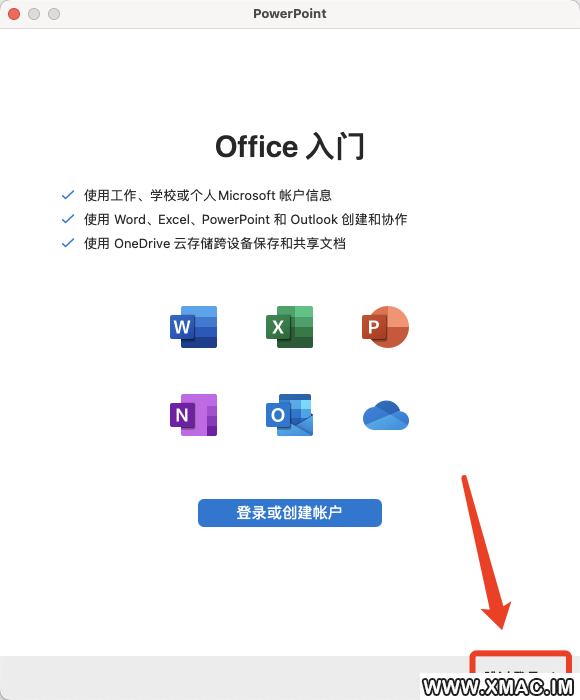
Task: Click checkmark beside Word、Excel 创建和协作 line
Action: pyautogui.click(x=68, y=219)
